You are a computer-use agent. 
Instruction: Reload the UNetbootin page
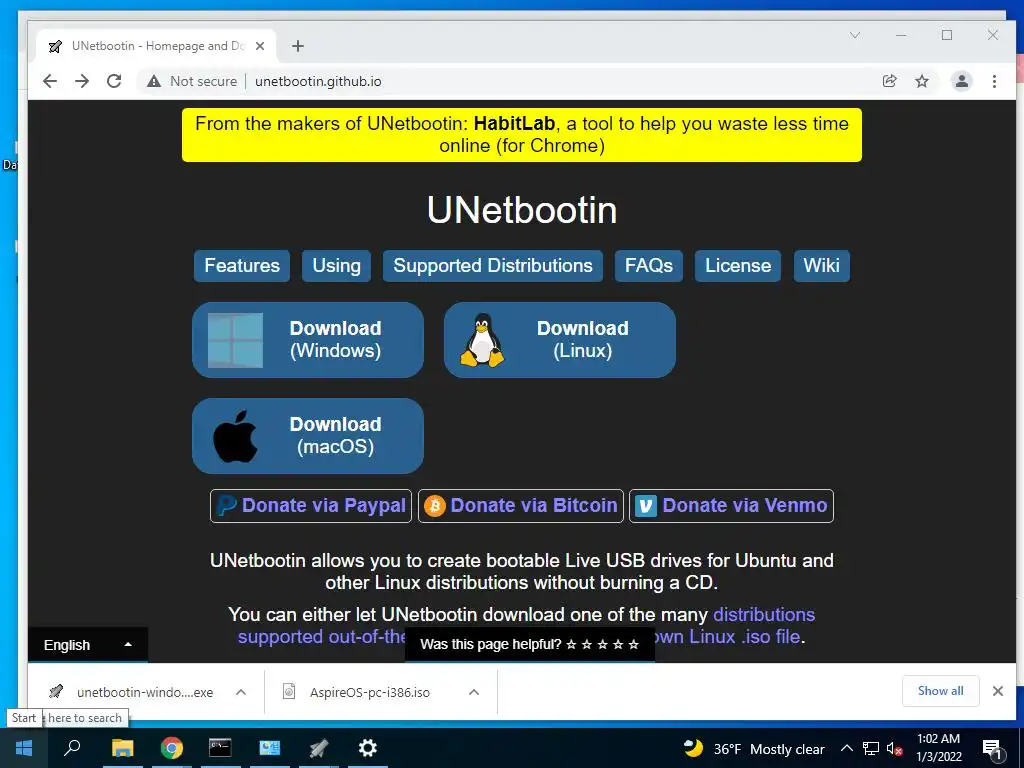(114, 81)
